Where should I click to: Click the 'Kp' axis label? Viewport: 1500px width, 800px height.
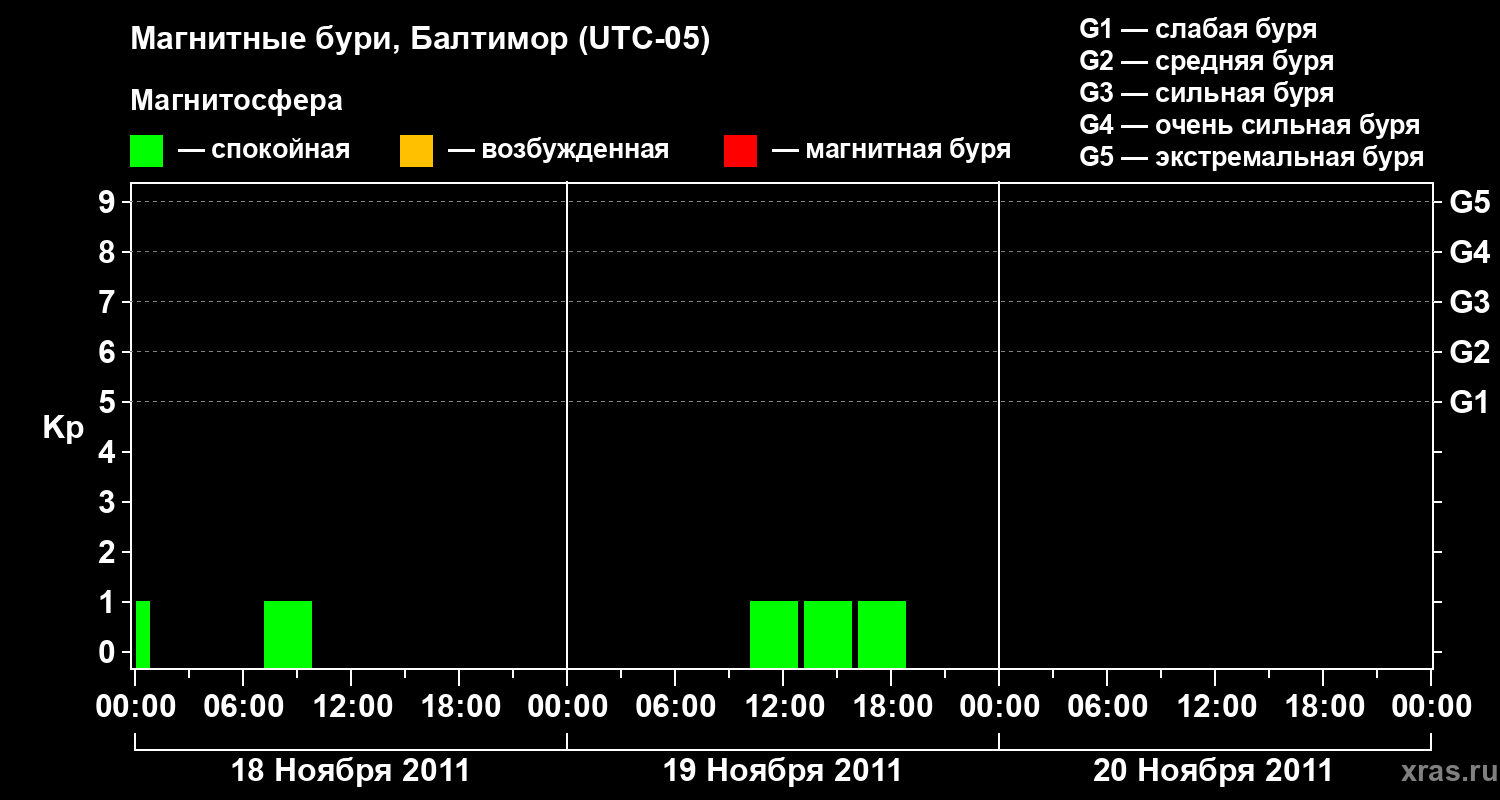[x=63, y=428]
